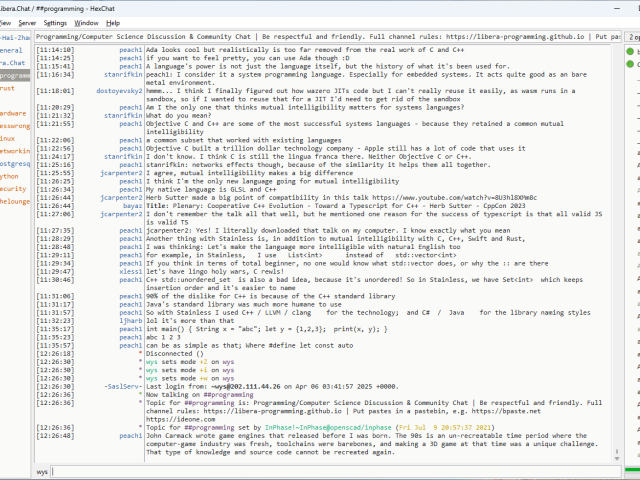Image resolution: width=640 pixels, height=480 pixels.
Task: Click the second green user status icon
Action: click(x=632, y=64)
